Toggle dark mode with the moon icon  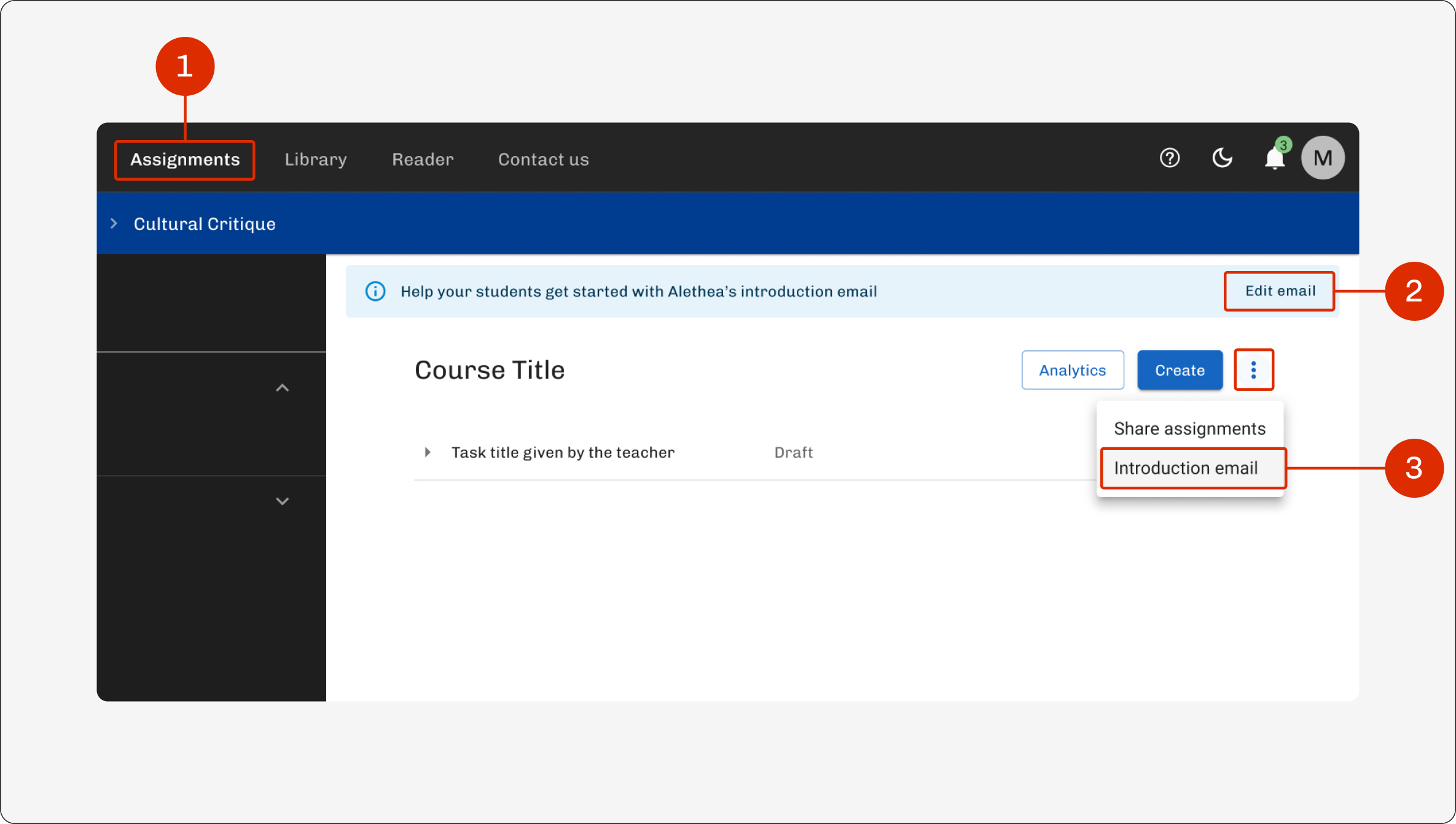click(1222, 159)
